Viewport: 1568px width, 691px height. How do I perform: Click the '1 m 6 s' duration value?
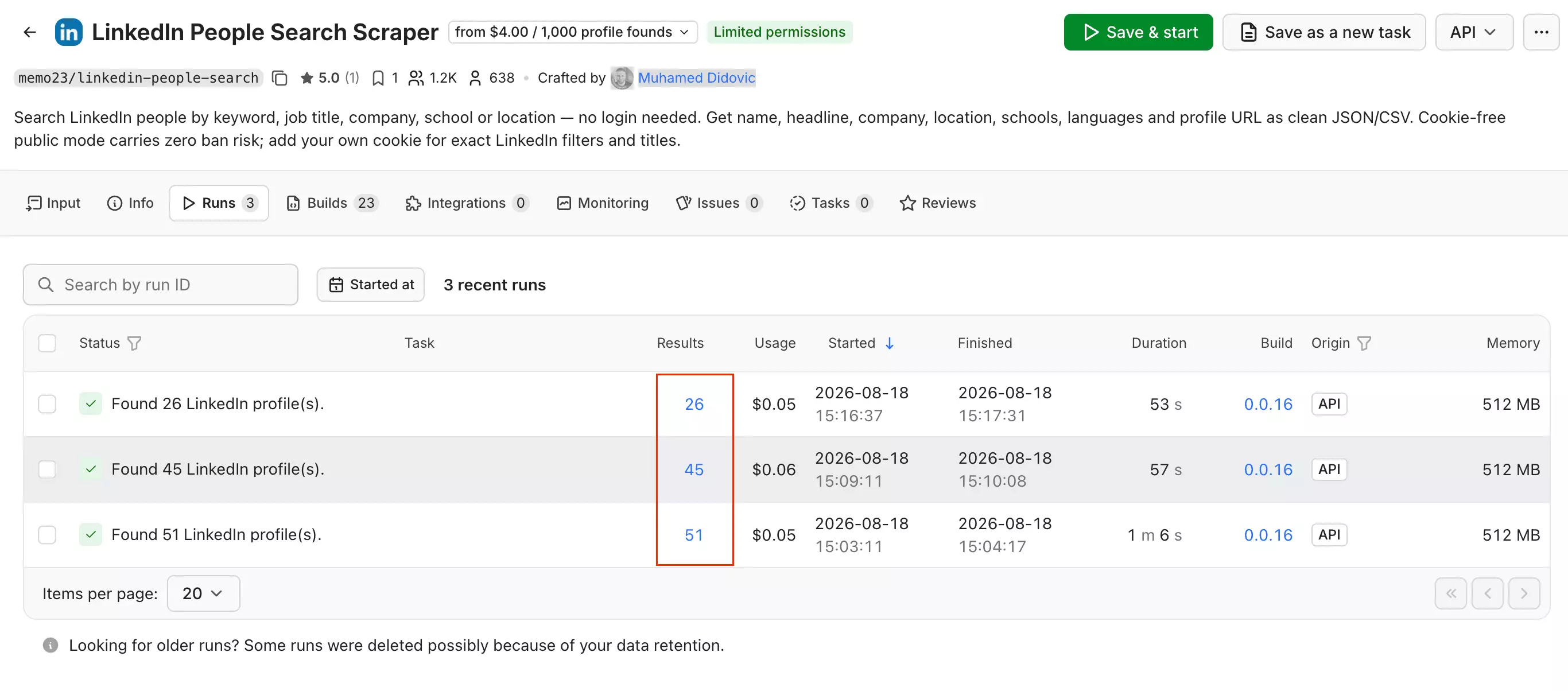(x=1155, y=535)
